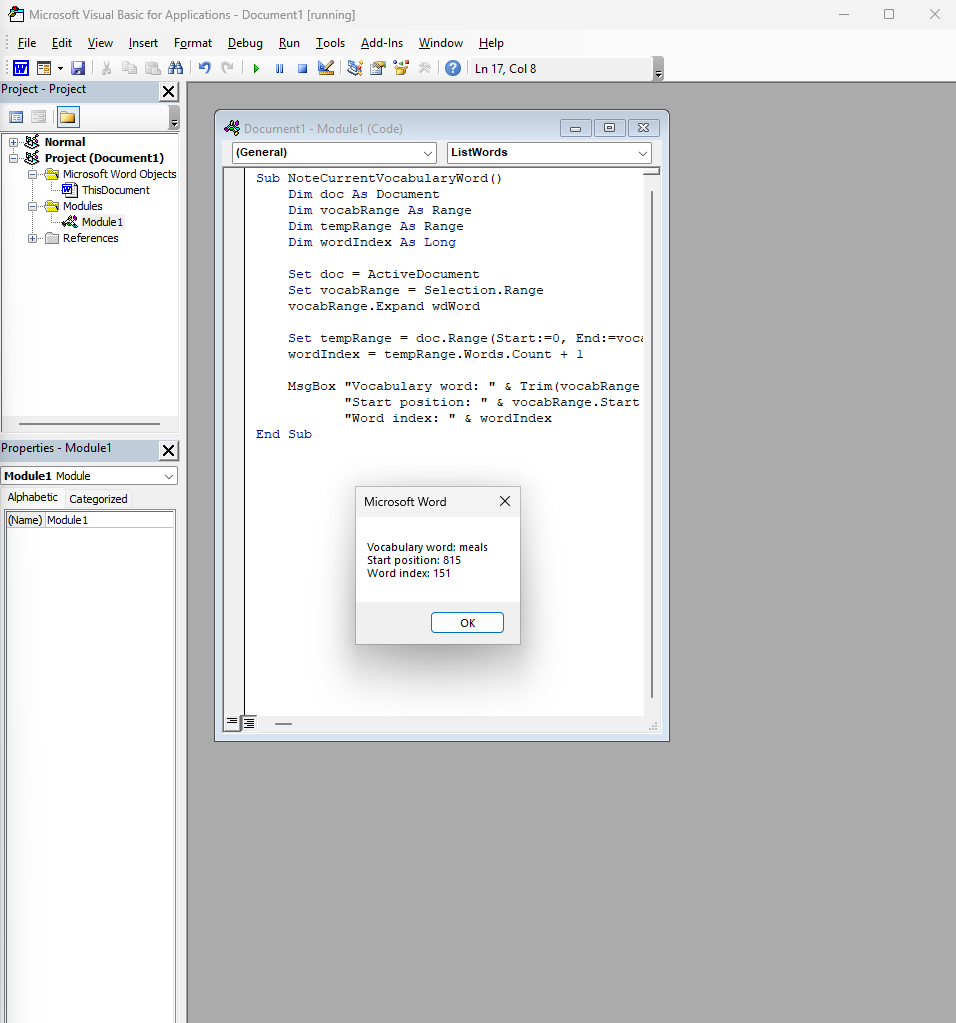Open the Add-Ins menu
The width and height of the screenshot is (956, 1023).
[x=382, y=43]
